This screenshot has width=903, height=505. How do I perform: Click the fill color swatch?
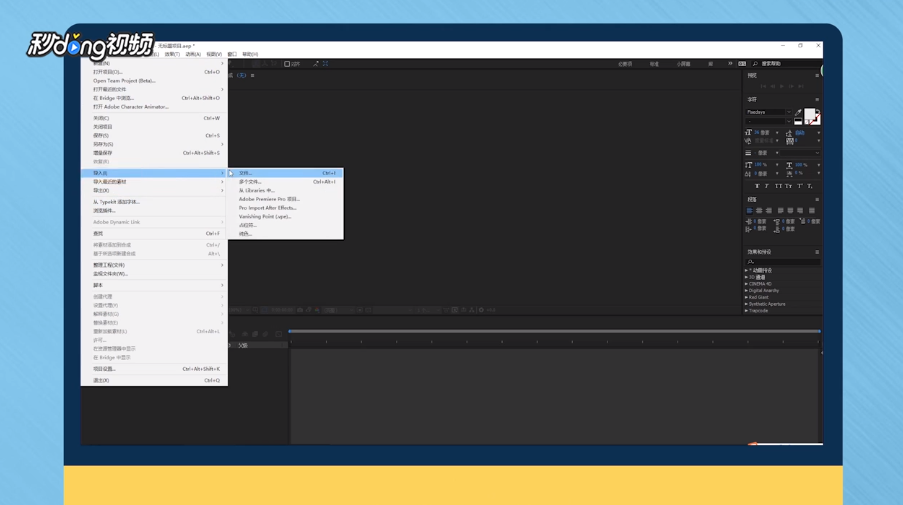pyautogui.click(x=810, y=114)
